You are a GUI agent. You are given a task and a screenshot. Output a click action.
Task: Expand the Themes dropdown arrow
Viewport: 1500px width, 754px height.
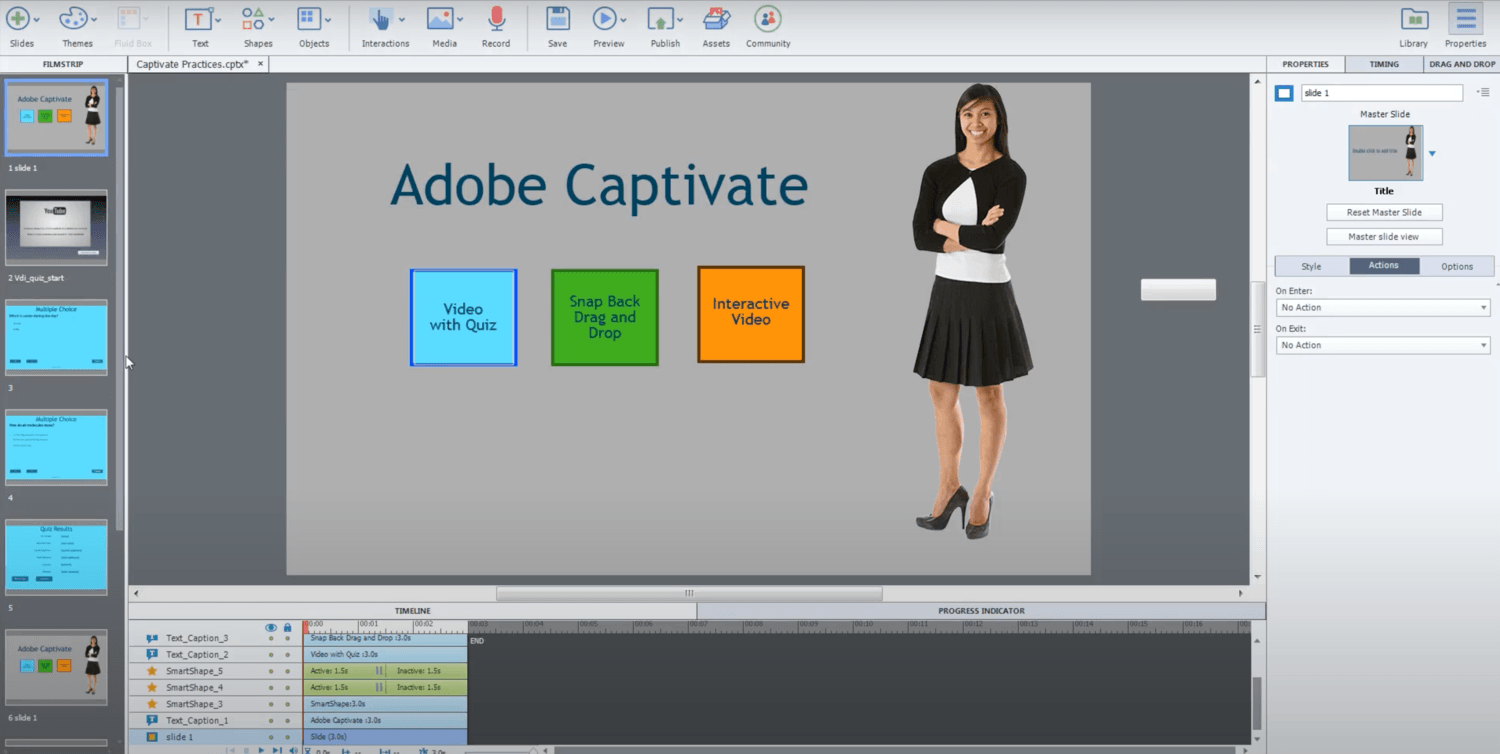[x=94, y=20]
